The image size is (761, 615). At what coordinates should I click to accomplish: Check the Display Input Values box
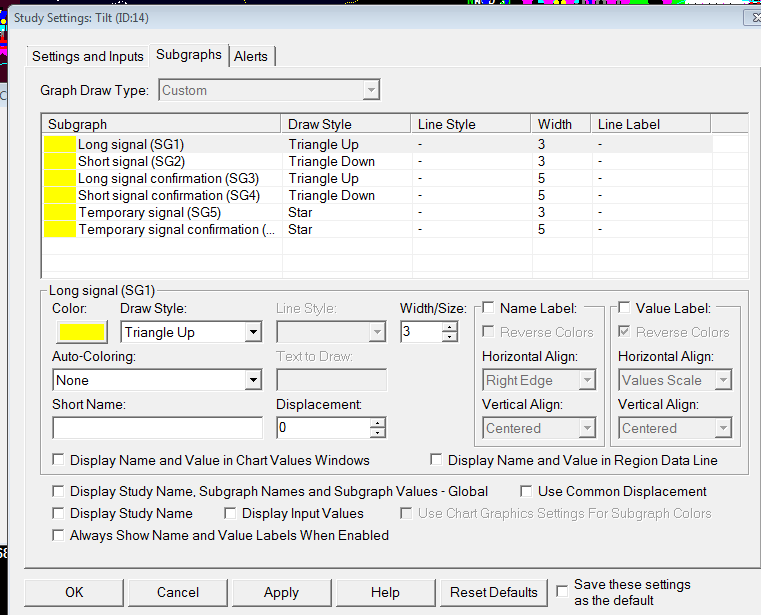click(230, 513)
